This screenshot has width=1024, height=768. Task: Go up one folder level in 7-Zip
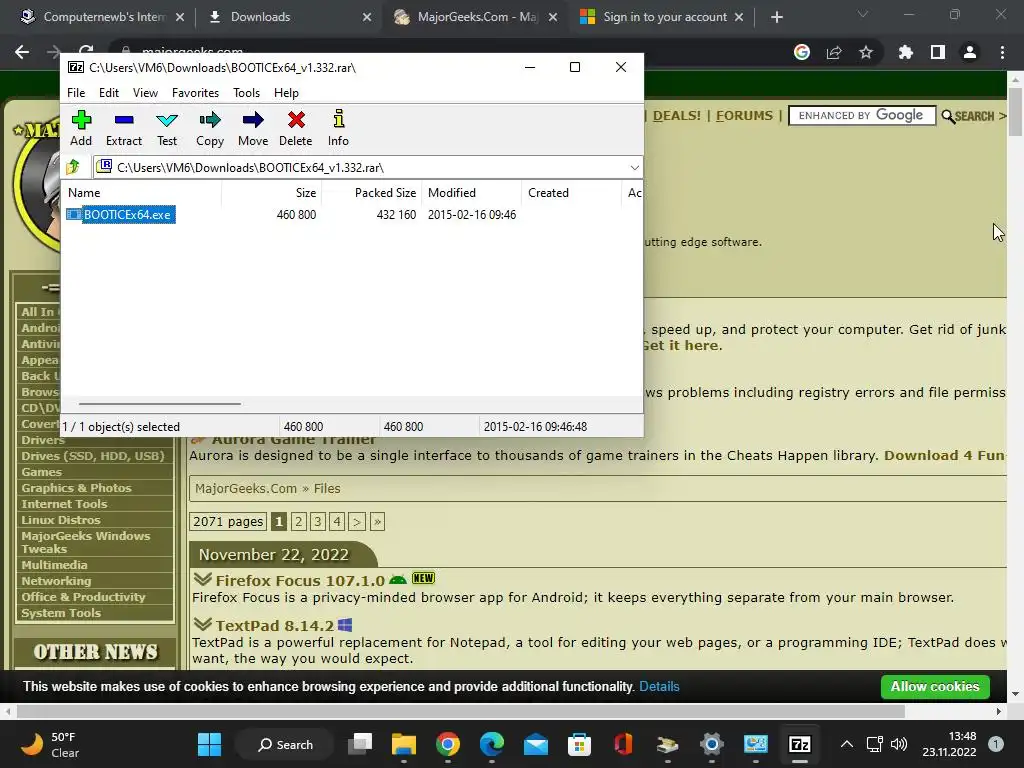tap(72, 167)
